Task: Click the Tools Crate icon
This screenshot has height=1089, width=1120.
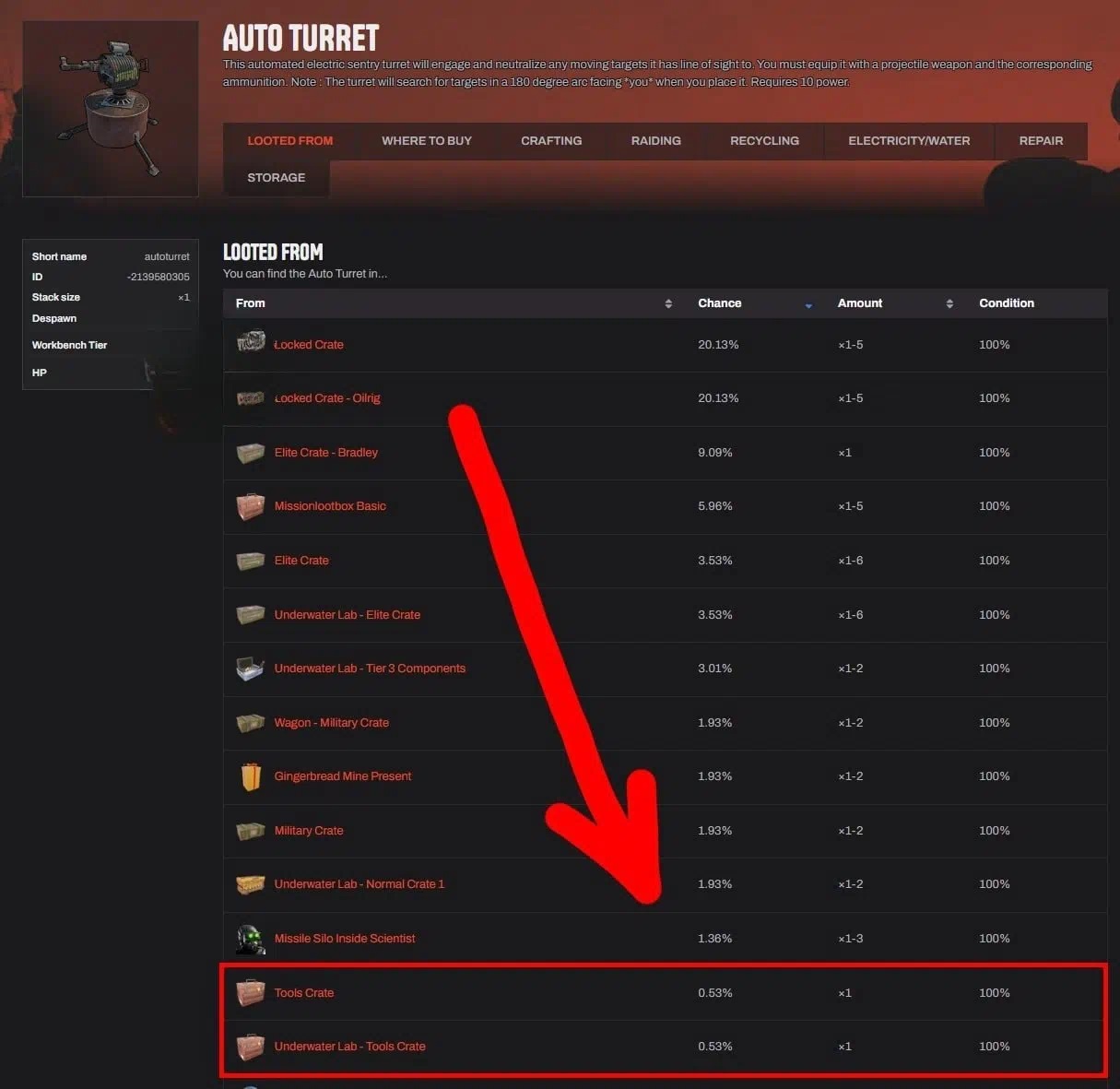Action: coord(251,993)
